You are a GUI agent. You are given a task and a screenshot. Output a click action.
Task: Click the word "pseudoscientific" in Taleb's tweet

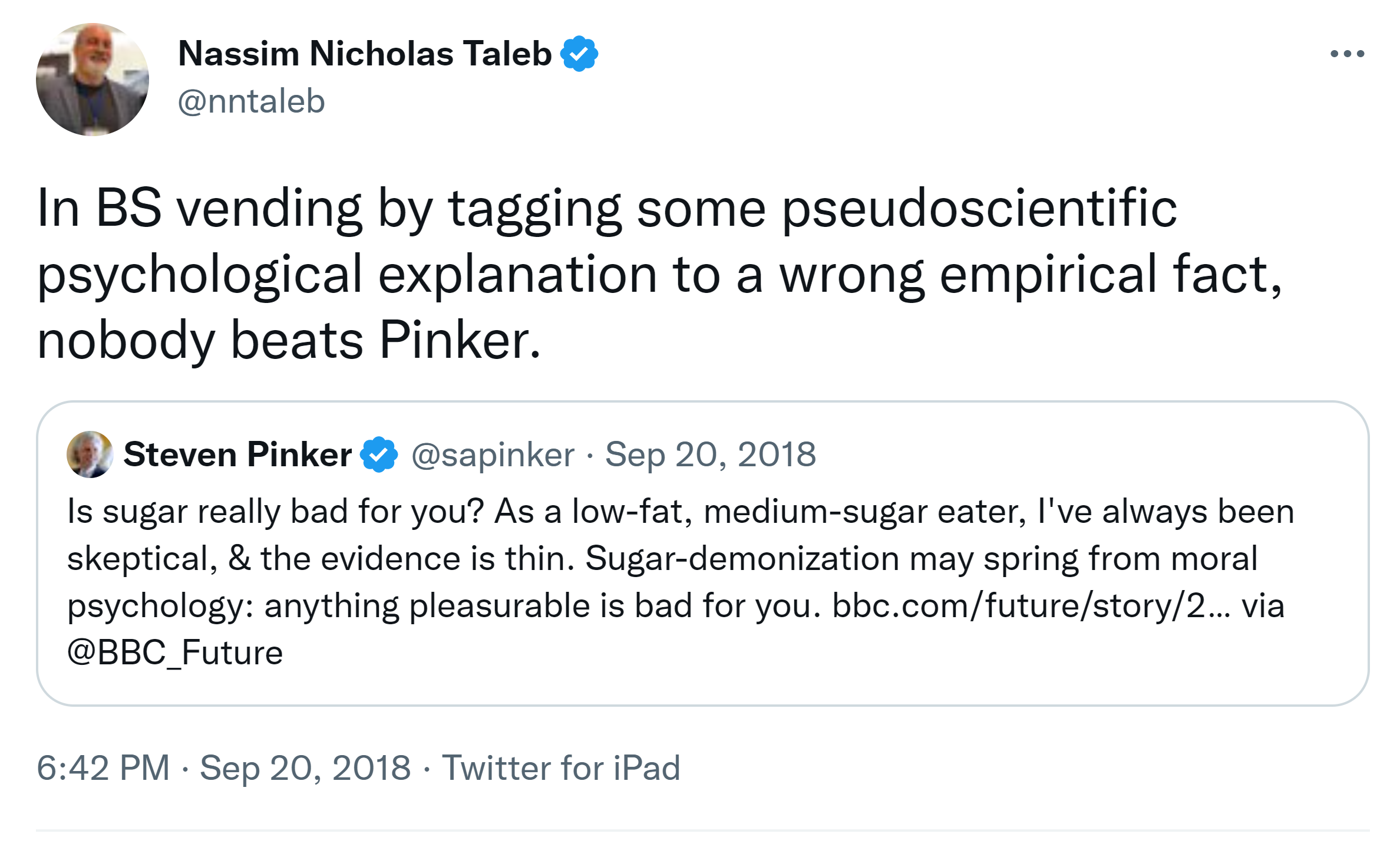tap(979, 209)
